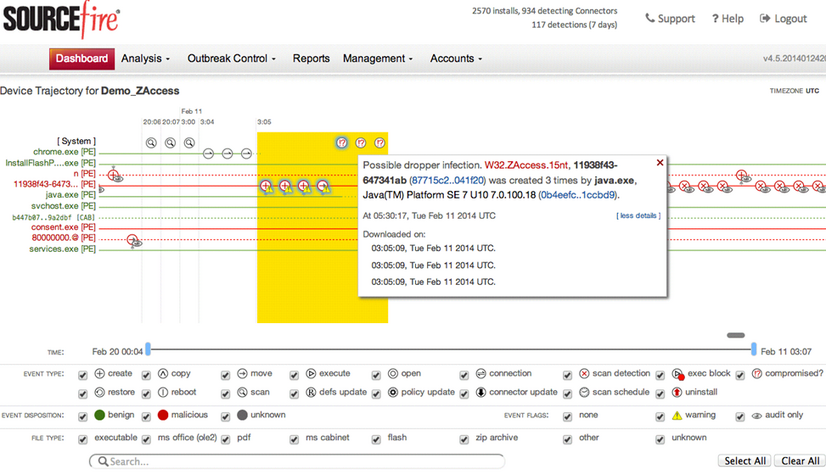Image resolution: width=826 pixels, height=475 pixels.
Task: Disable the execute event type checkbox
Action: pyautogui.click(x=294, y=375)
